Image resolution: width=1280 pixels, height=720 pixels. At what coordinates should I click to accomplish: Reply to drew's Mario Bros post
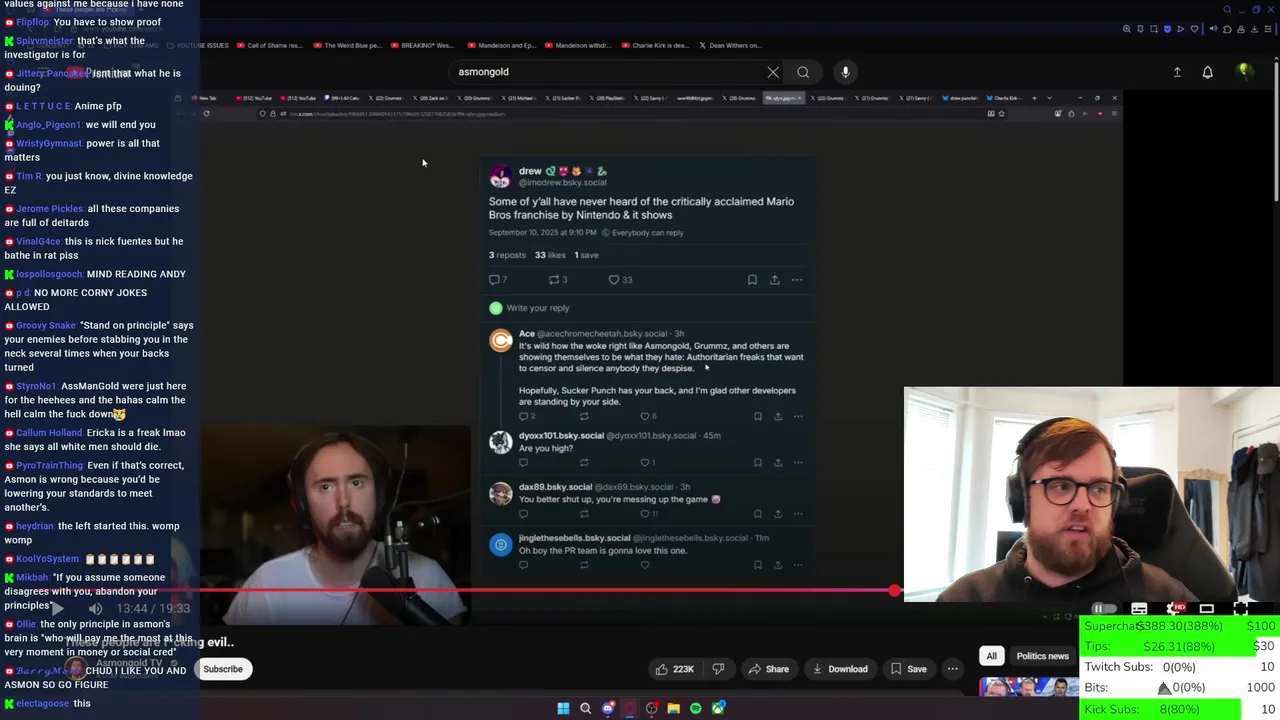tap(497, 280)
